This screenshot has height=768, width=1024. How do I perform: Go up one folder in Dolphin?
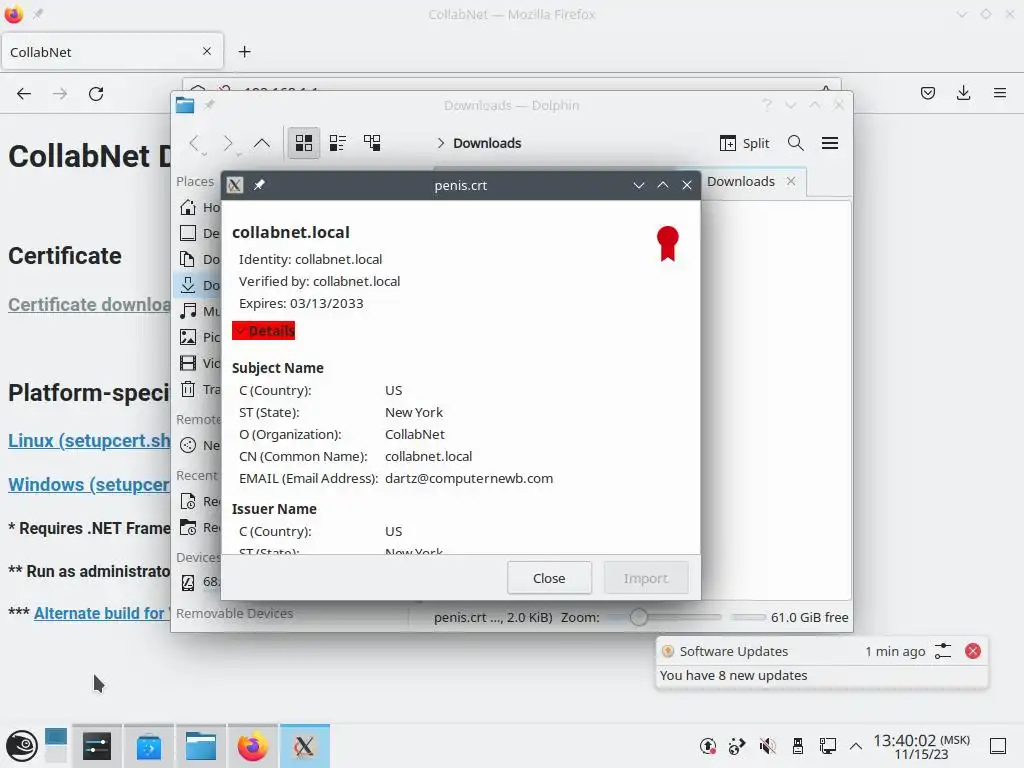tap(262, 143)
